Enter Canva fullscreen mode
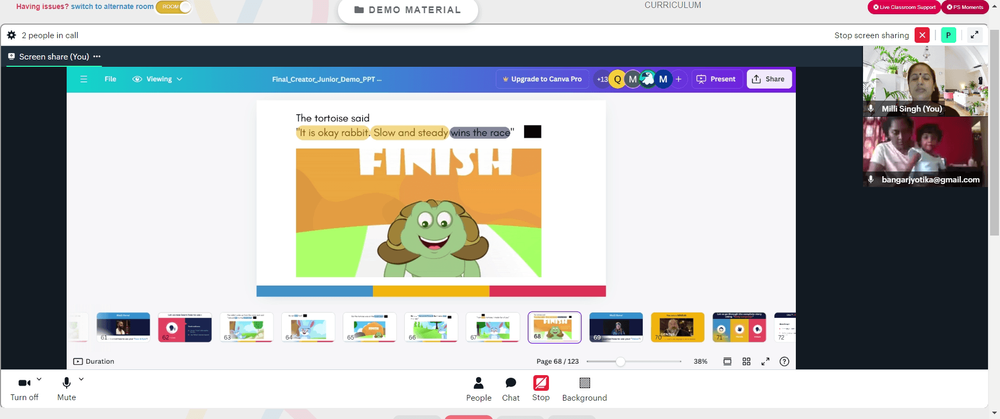1000x419 pixels. click(765, 362)
